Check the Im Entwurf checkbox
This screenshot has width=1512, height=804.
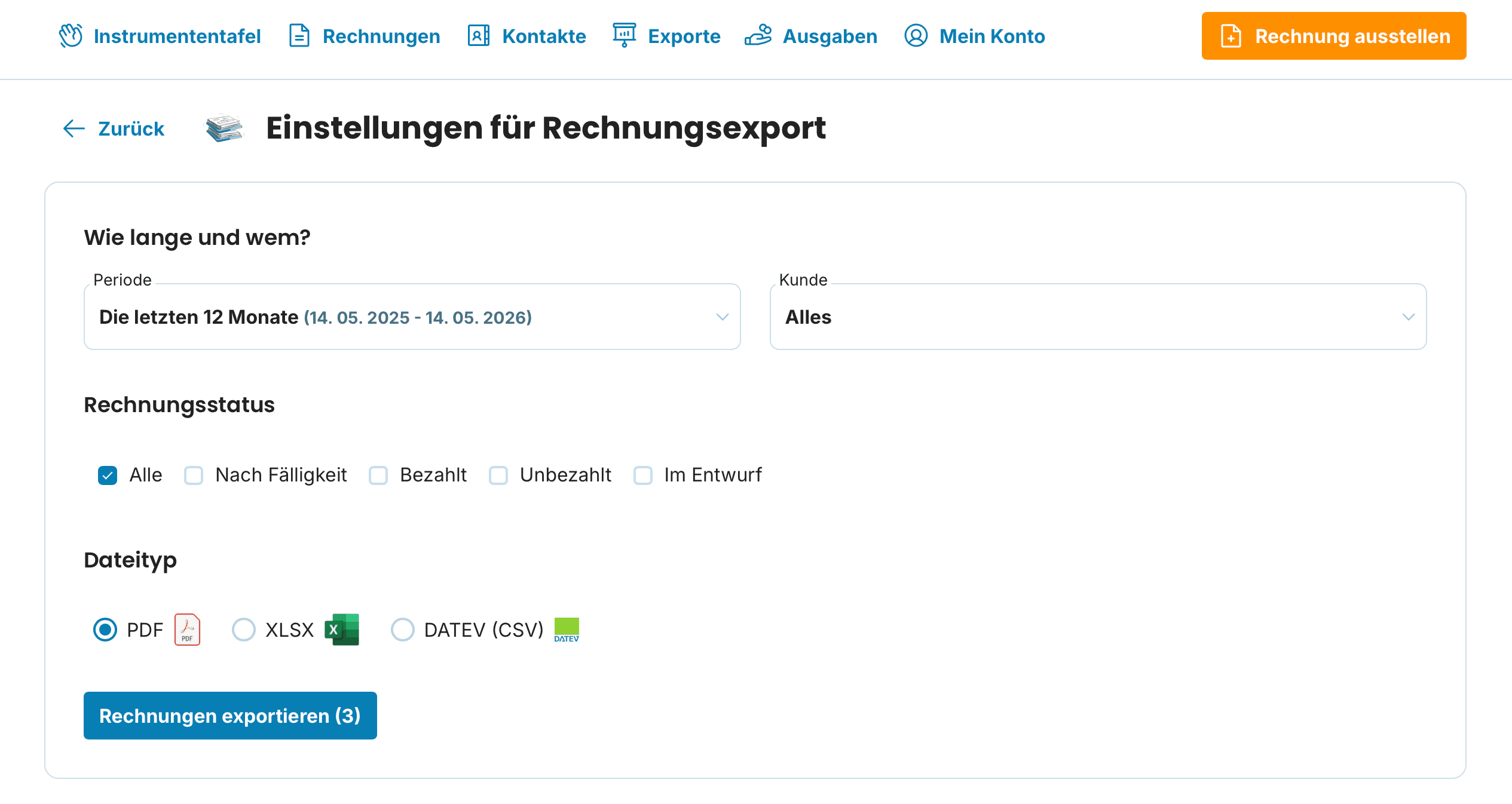tap(643, 475)
